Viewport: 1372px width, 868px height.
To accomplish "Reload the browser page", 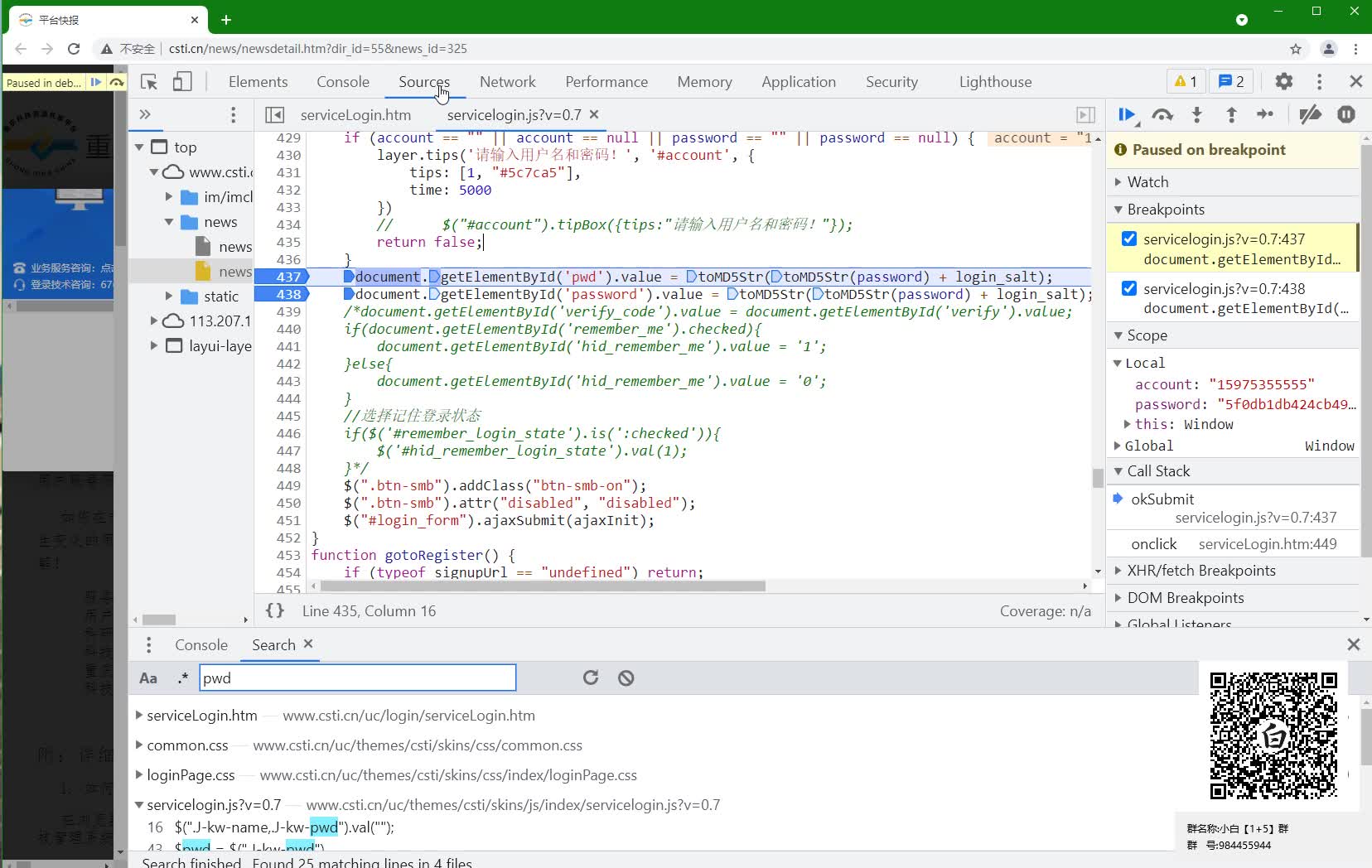I will click(x=74, y=49).
